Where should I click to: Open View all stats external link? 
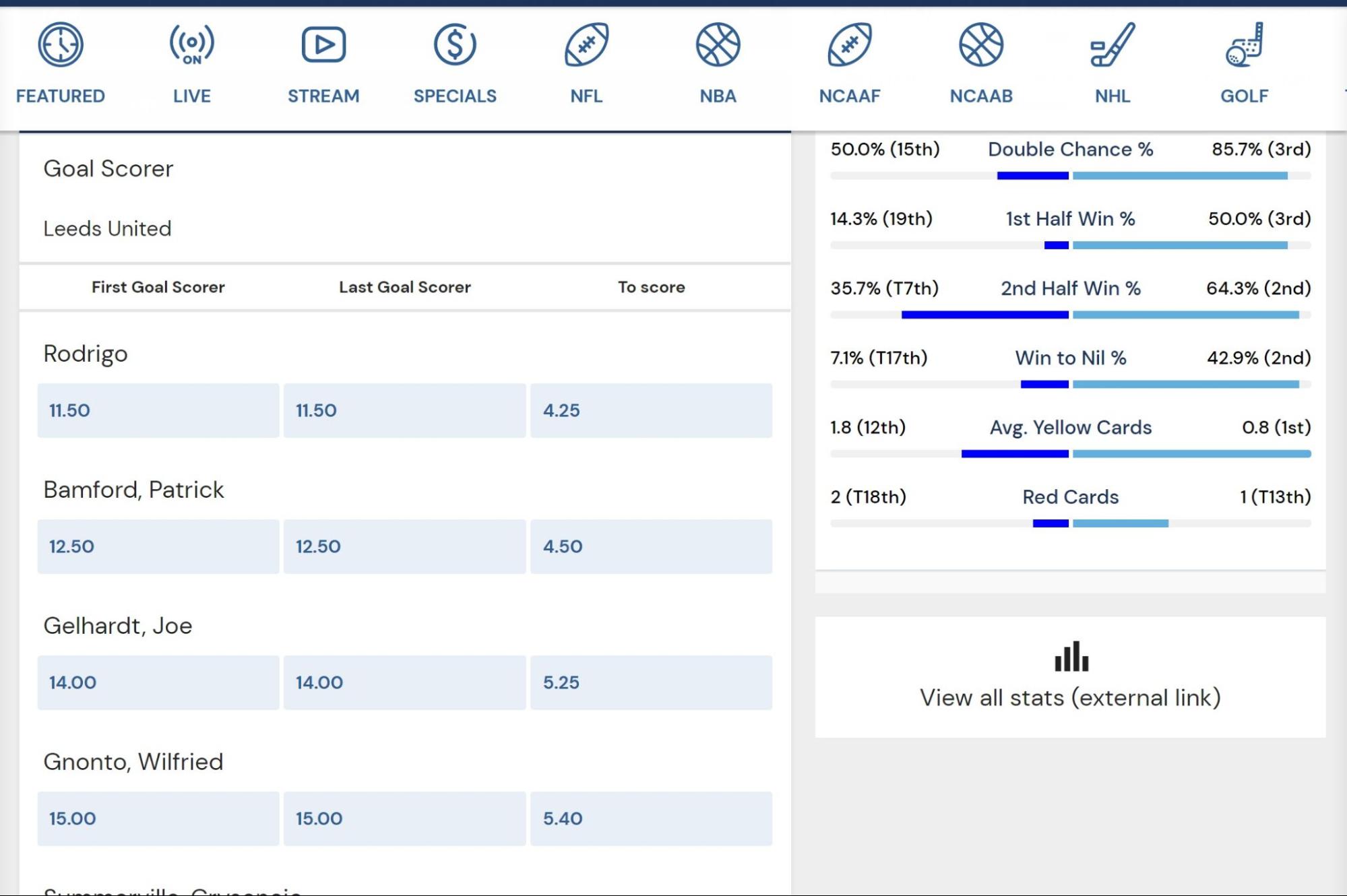point(1070,698)
